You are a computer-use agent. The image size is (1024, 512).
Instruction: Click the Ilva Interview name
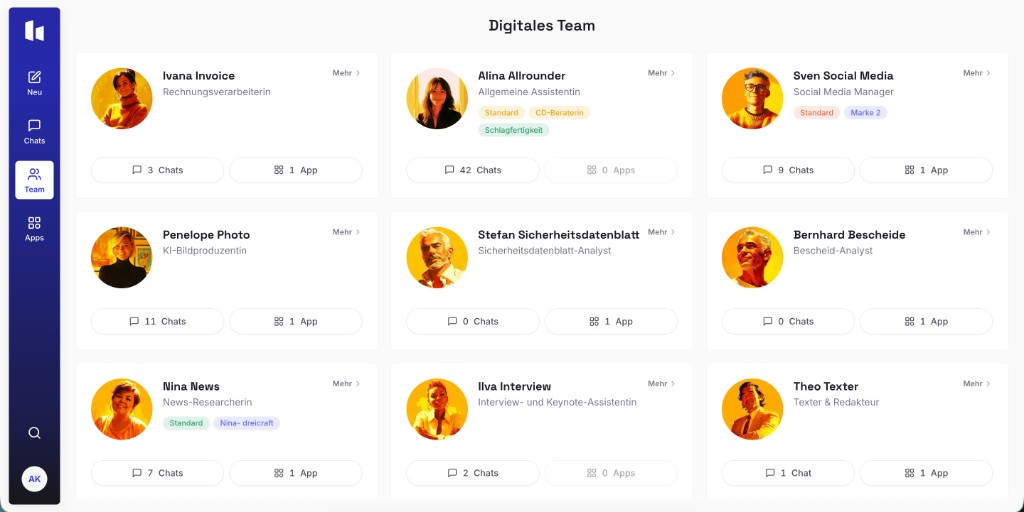coord(515,386)
